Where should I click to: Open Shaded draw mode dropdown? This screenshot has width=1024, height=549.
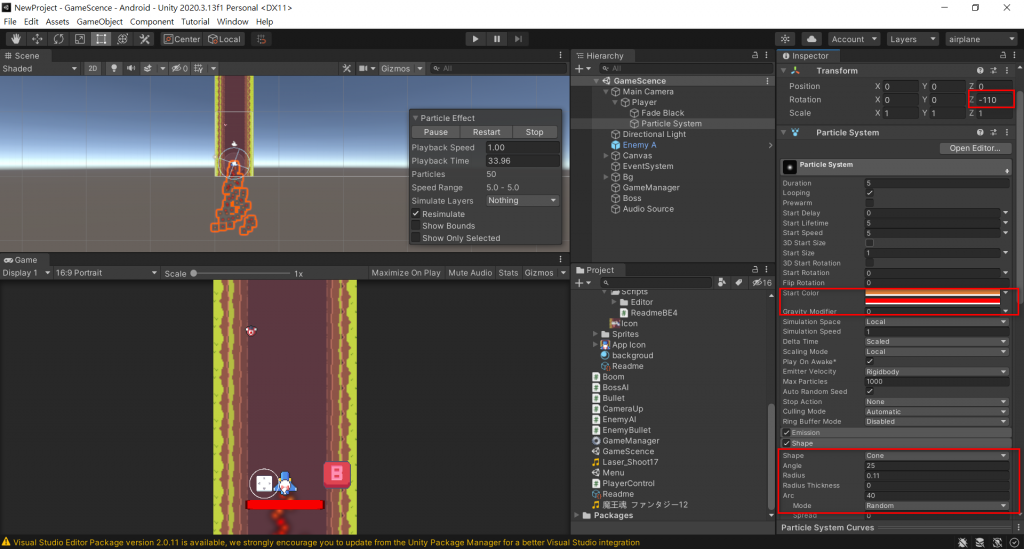[40, 69]
